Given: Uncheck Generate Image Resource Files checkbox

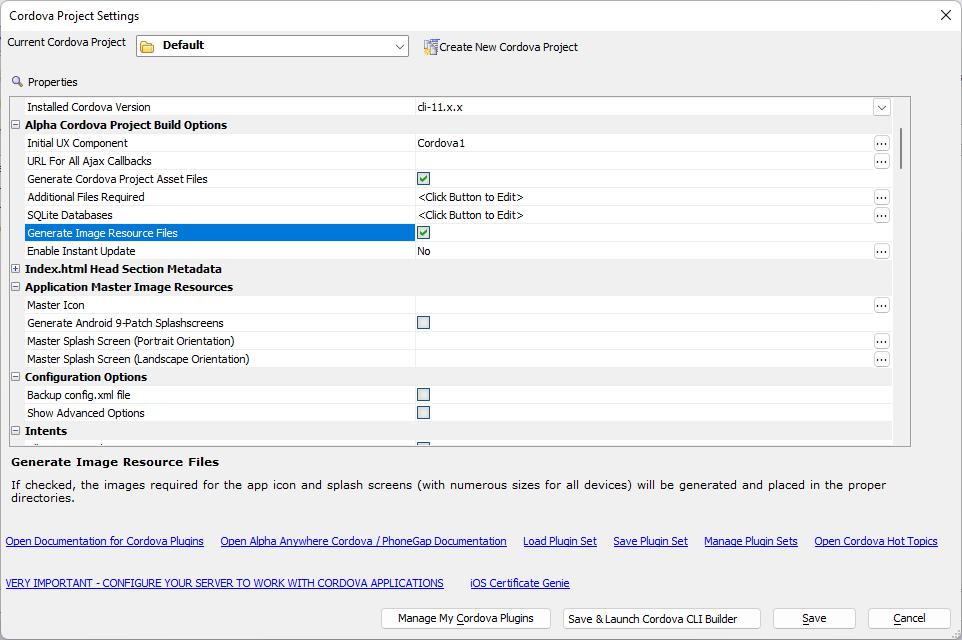Looking at the screenshot, I should click(423, 233).
